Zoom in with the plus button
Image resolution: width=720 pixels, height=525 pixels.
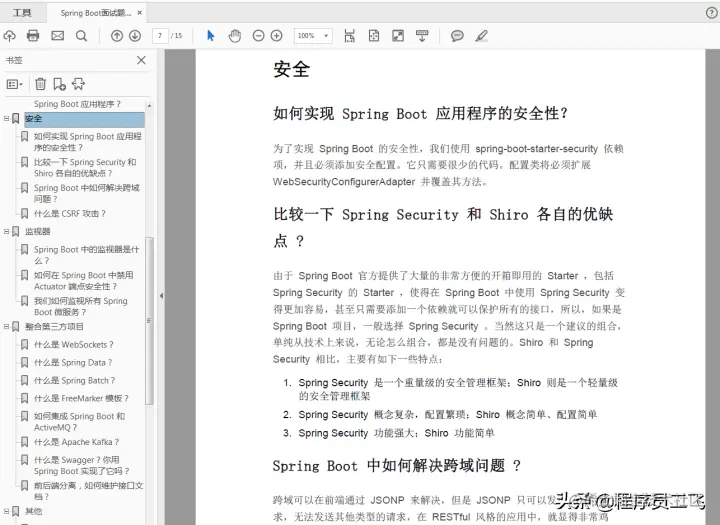pos(276,36)
